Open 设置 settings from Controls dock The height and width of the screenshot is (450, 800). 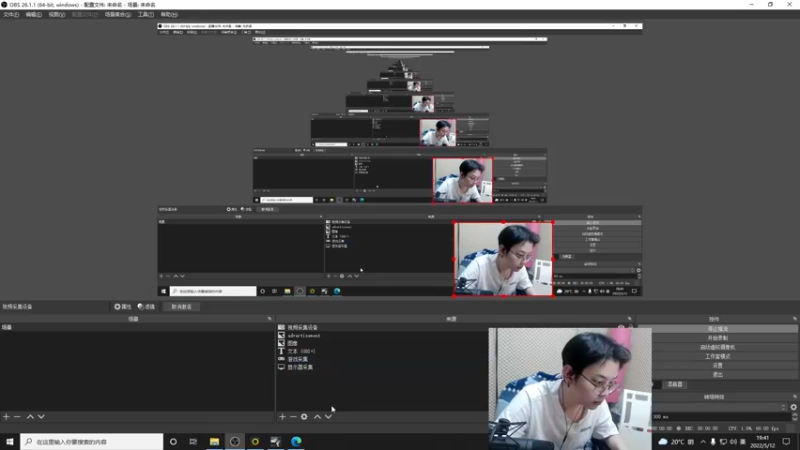click(718, 366)
